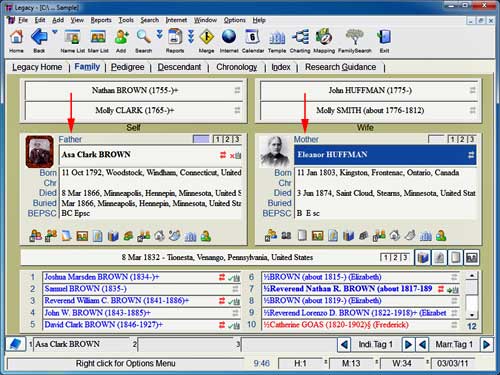Expand the Back history dropdown arrow

click(x=55, y=32)
